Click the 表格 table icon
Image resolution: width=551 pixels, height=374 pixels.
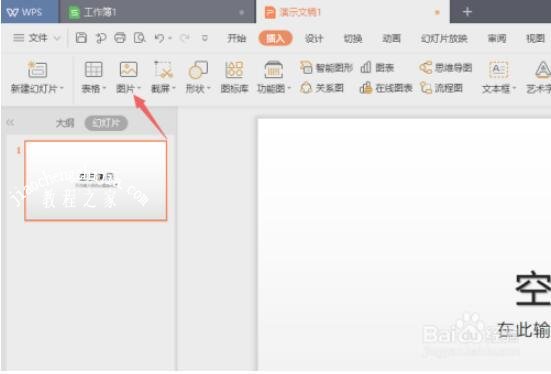click(93, 69)
